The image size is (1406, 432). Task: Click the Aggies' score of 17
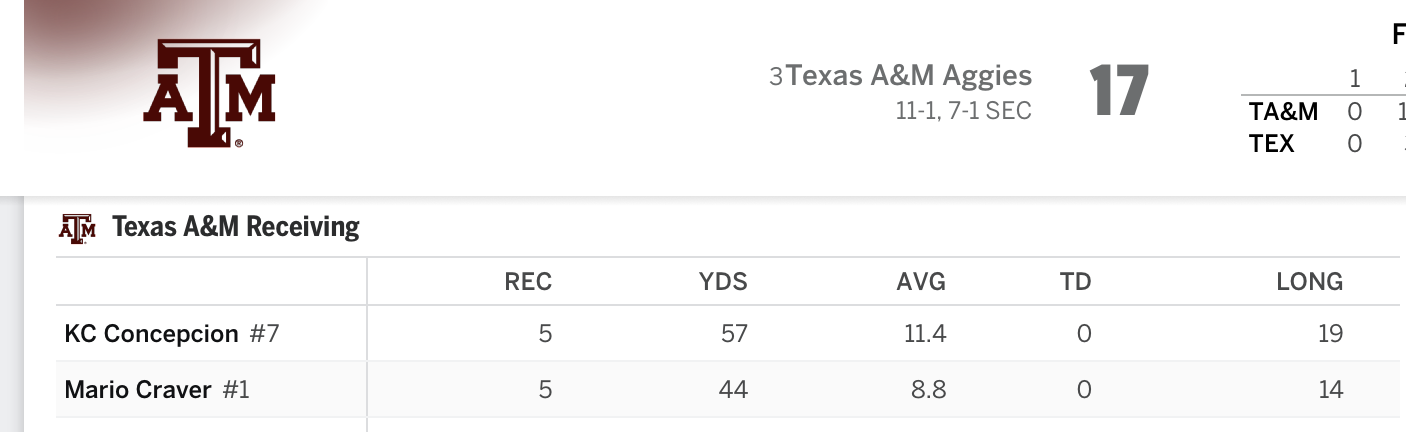click(1118, 91)
